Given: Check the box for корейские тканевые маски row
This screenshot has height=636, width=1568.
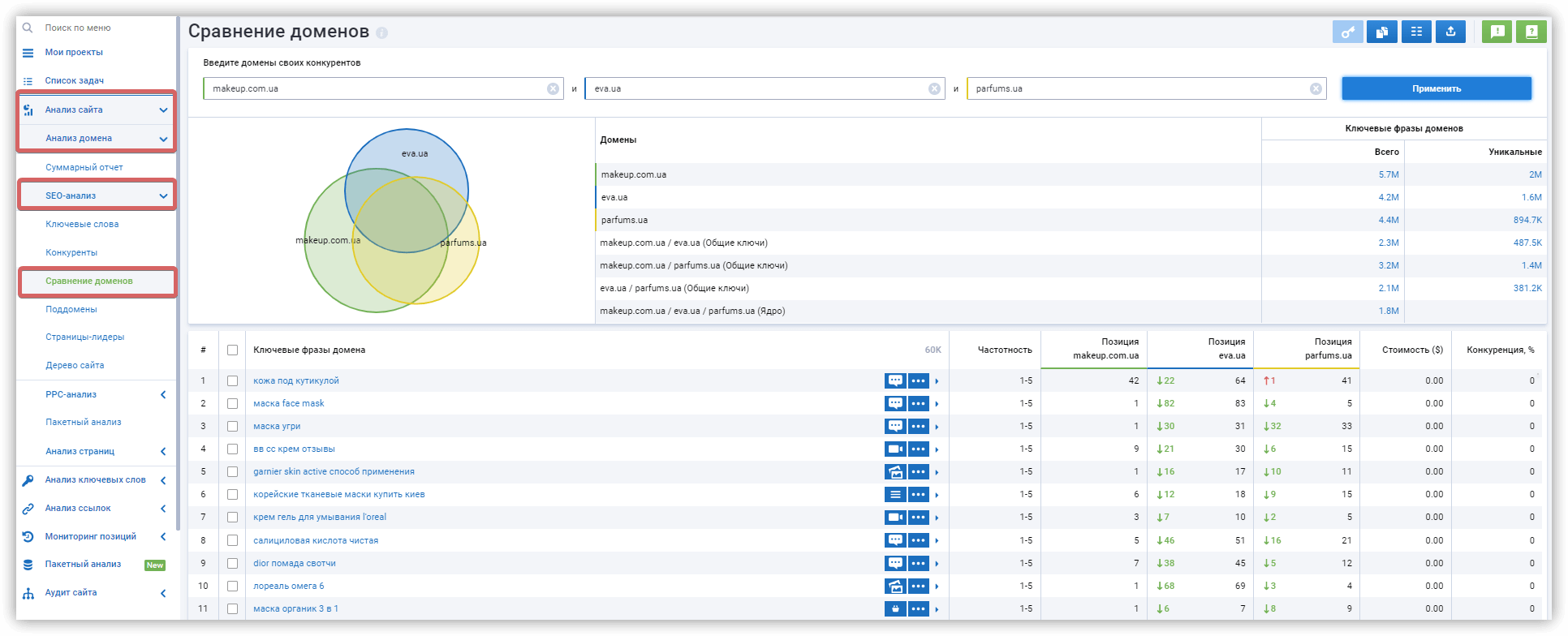Looking at the screenshot, I should 233,494.
